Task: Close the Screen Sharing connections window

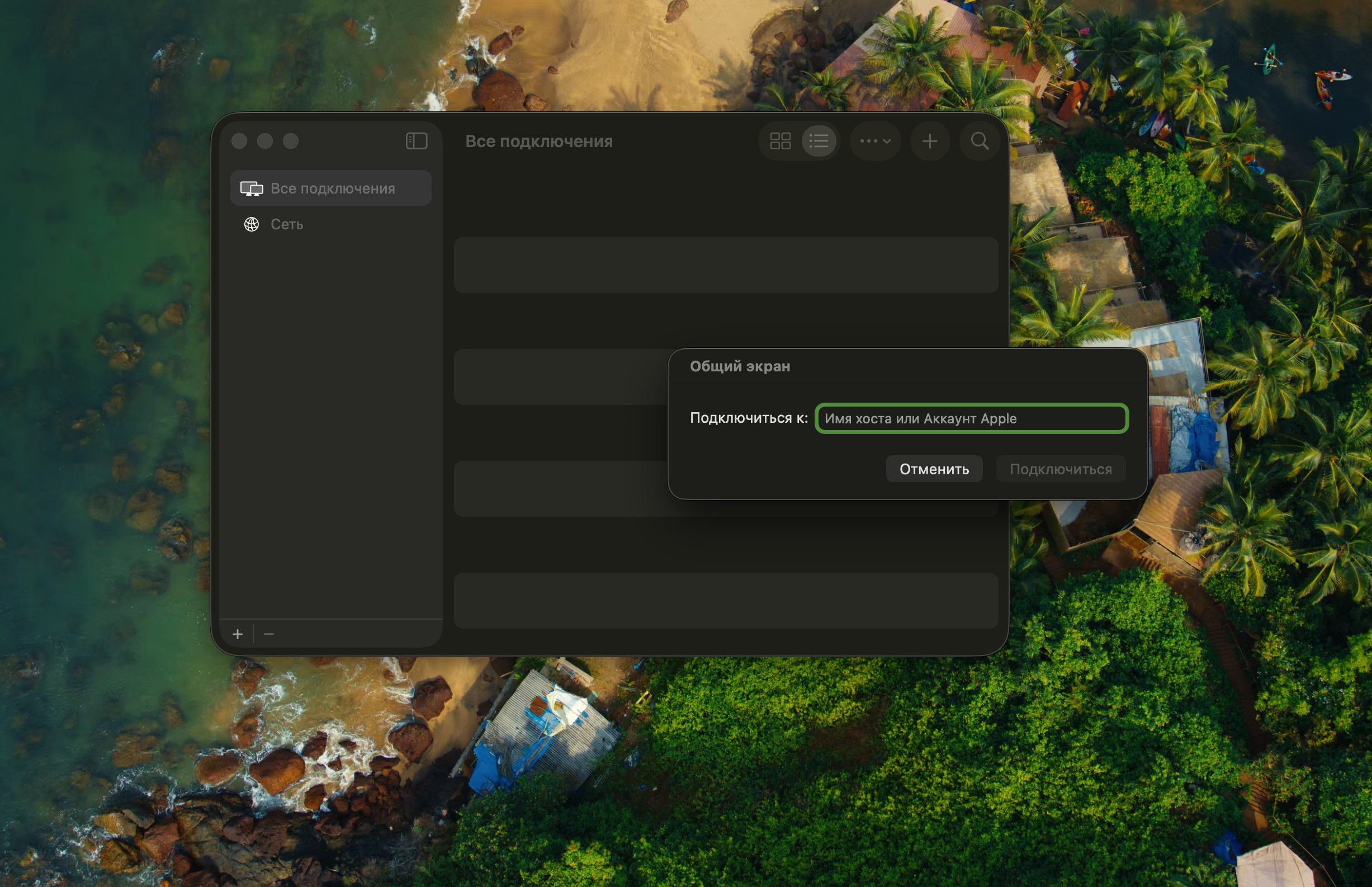Action: 239,141
